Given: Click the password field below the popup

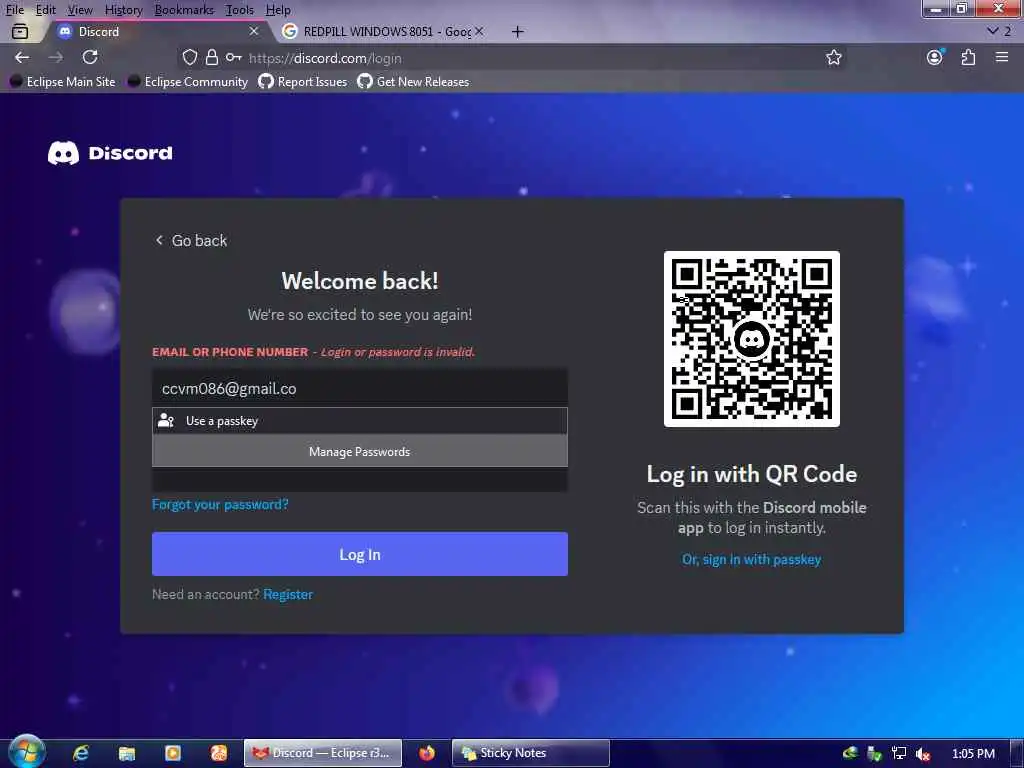Looking at the screenshot, I should tap(360, 479).
